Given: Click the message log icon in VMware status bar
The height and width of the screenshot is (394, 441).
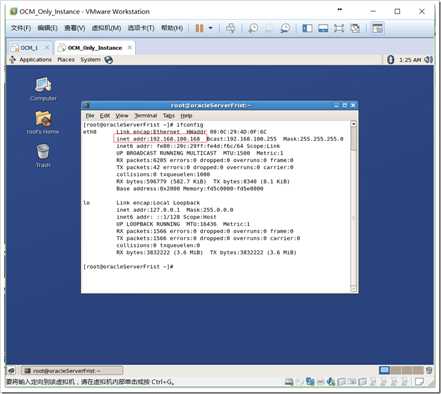Looking at the screenshot, I should 419,382.
